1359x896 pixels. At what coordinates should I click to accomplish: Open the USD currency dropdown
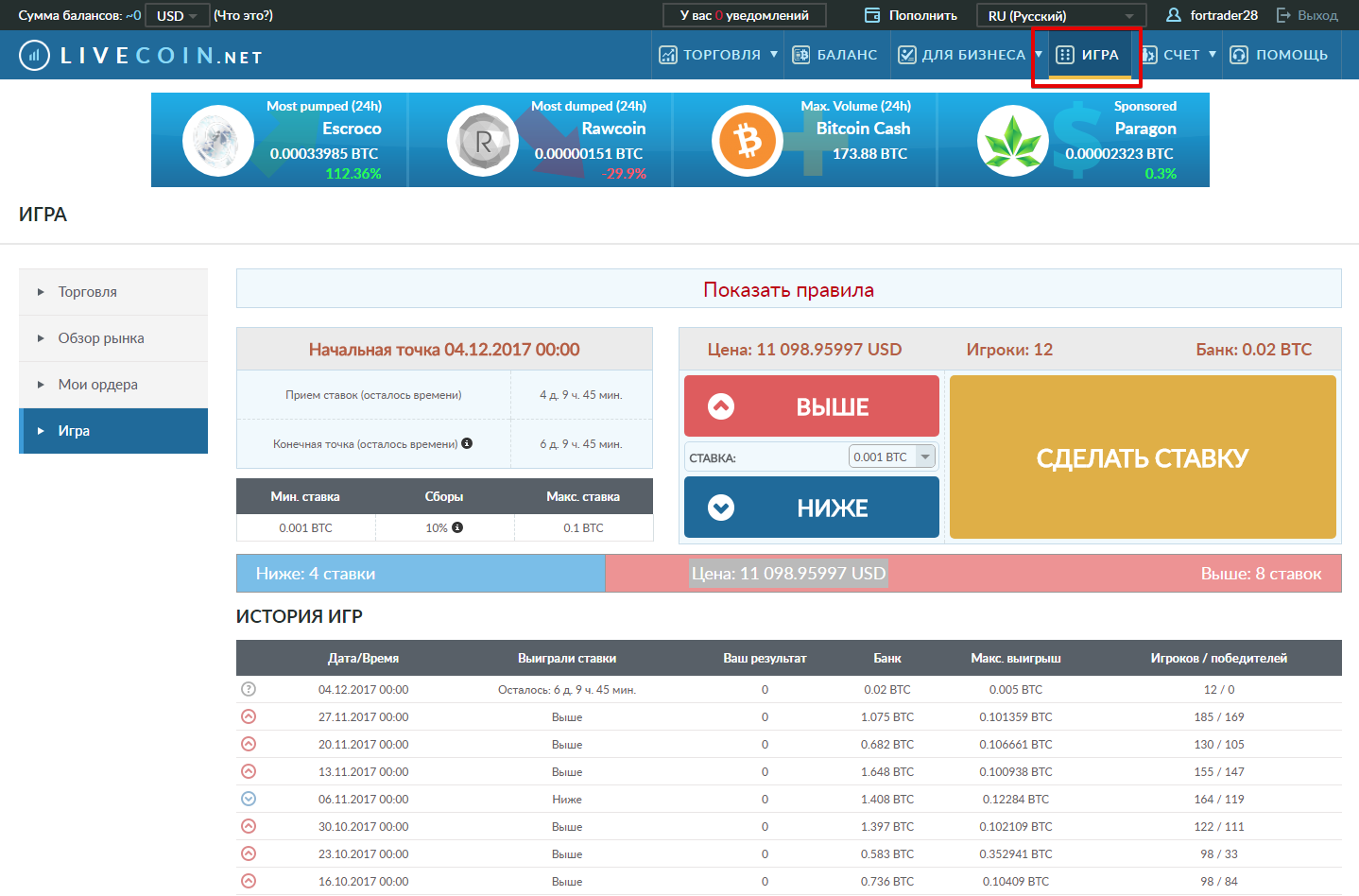[x=178, y=15]
